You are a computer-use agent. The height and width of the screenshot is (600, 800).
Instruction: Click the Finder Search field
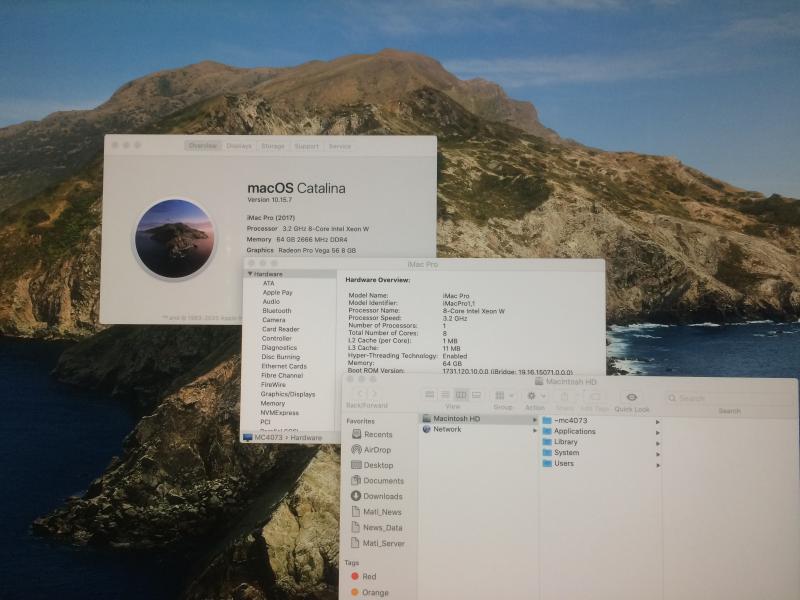728,398
